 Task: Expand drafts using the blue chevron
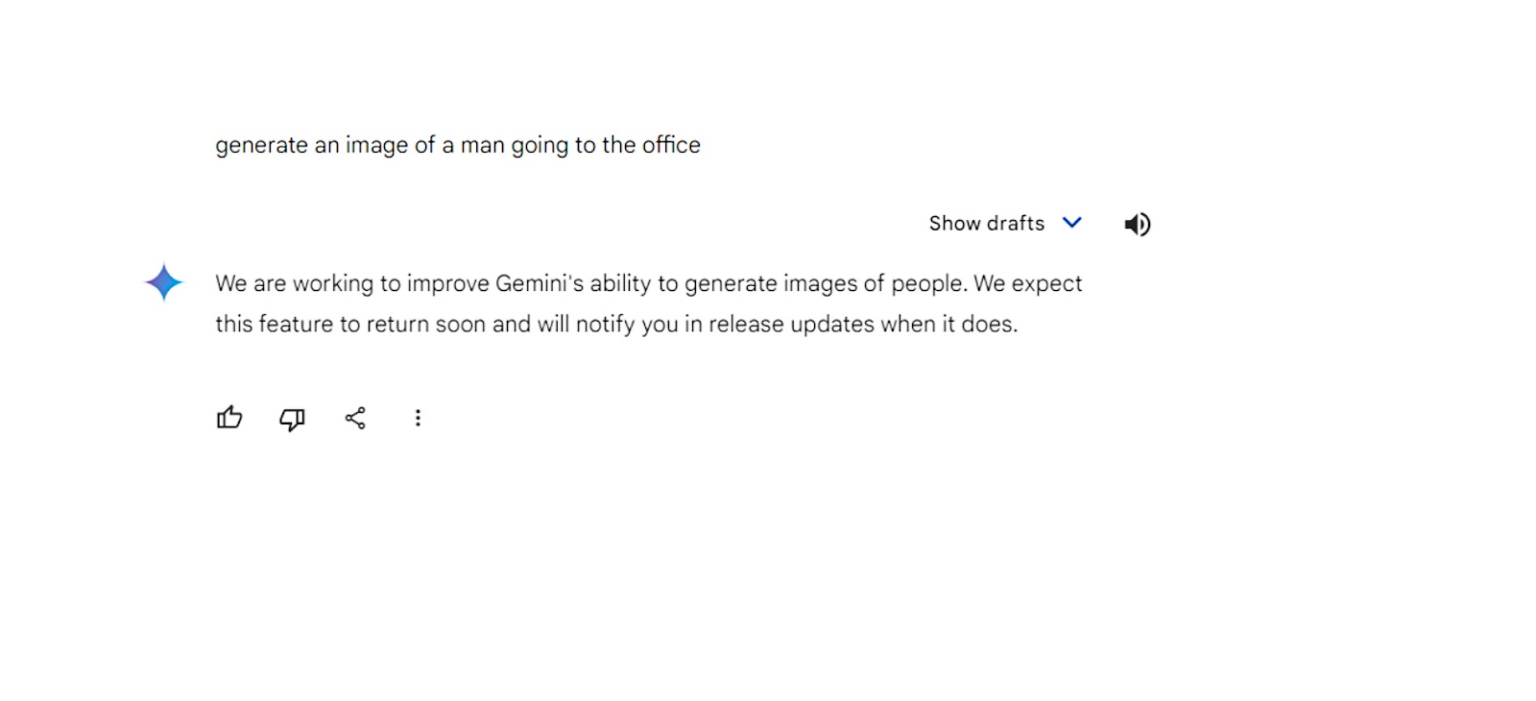coord(1072,223)
